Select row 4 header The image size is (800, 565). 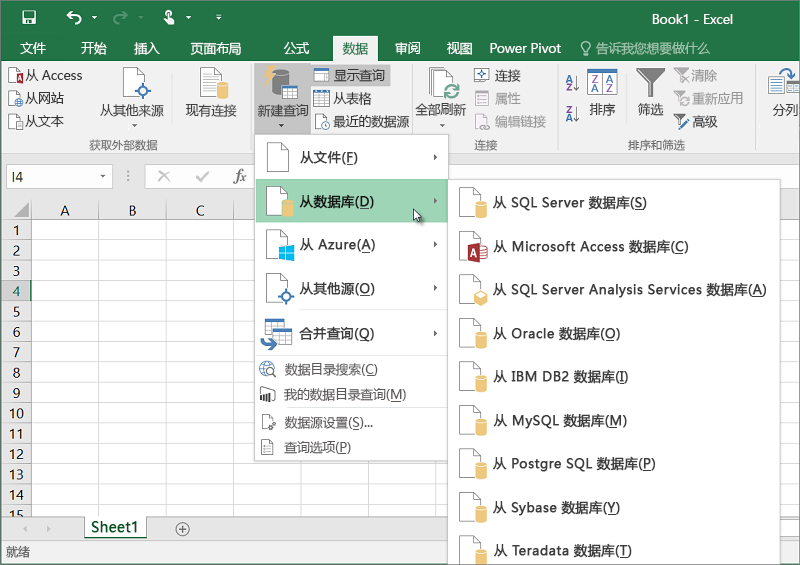point(16,291)
